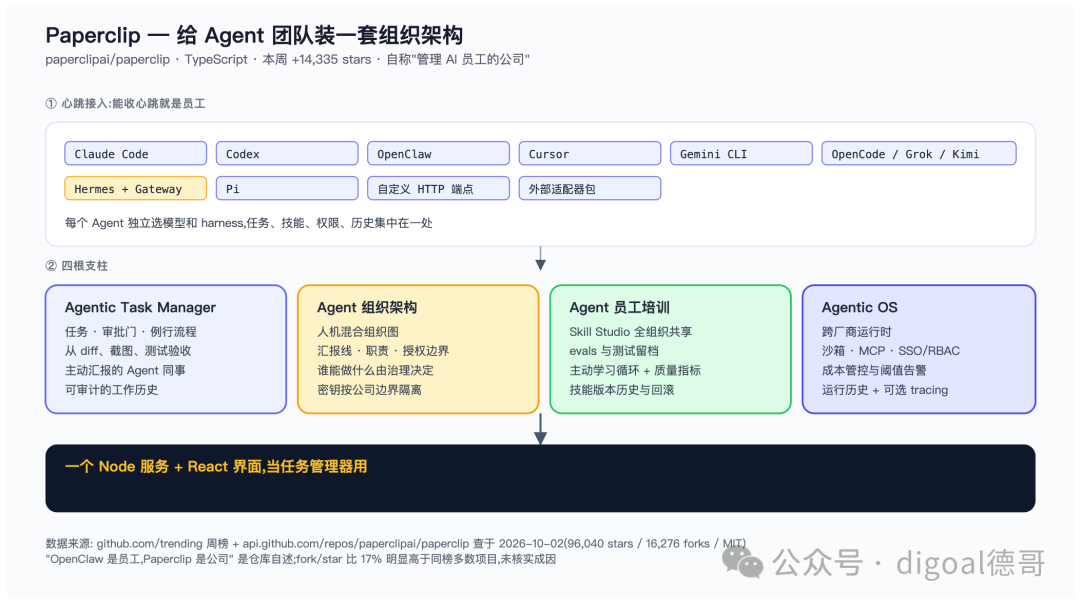Click the subtitle starting with "paperclipai/paperclip"
The width and height of the screenshot is (1080, 606).
click(287, 60)
